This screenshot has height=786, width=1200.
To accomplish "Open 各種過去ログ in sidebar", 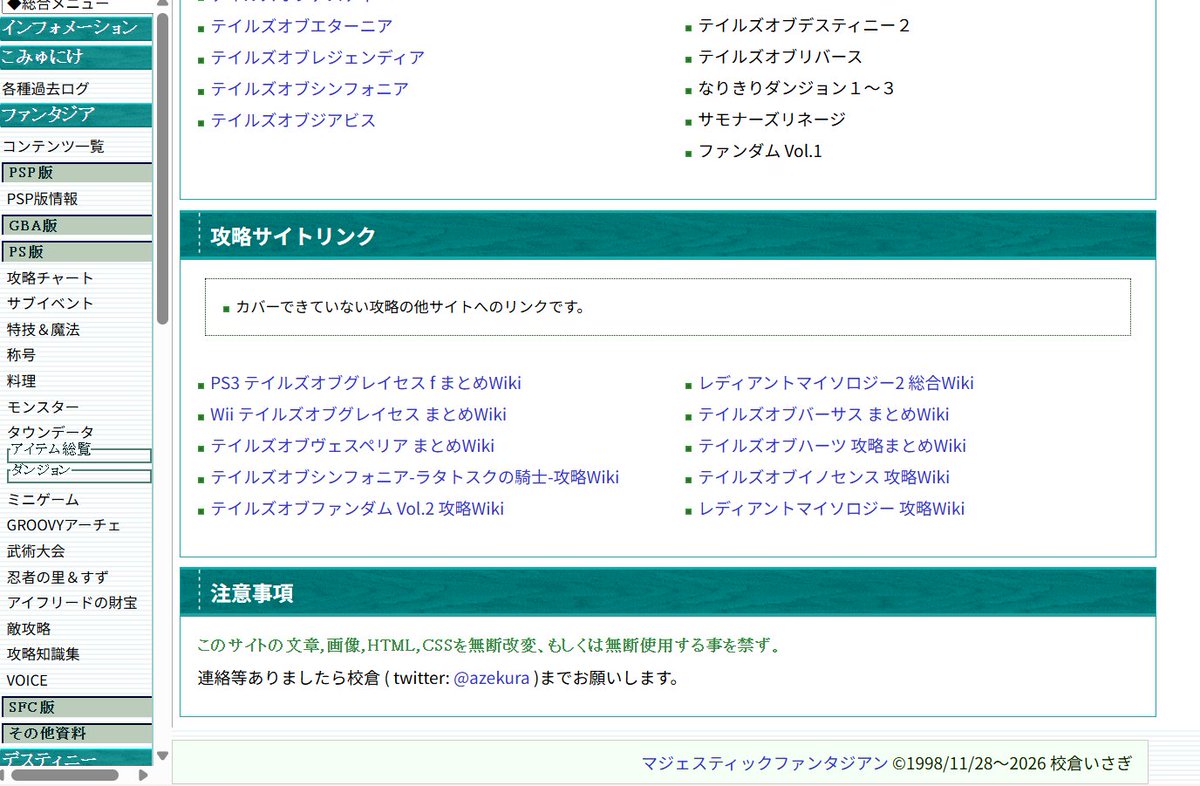I will (45, 88).
